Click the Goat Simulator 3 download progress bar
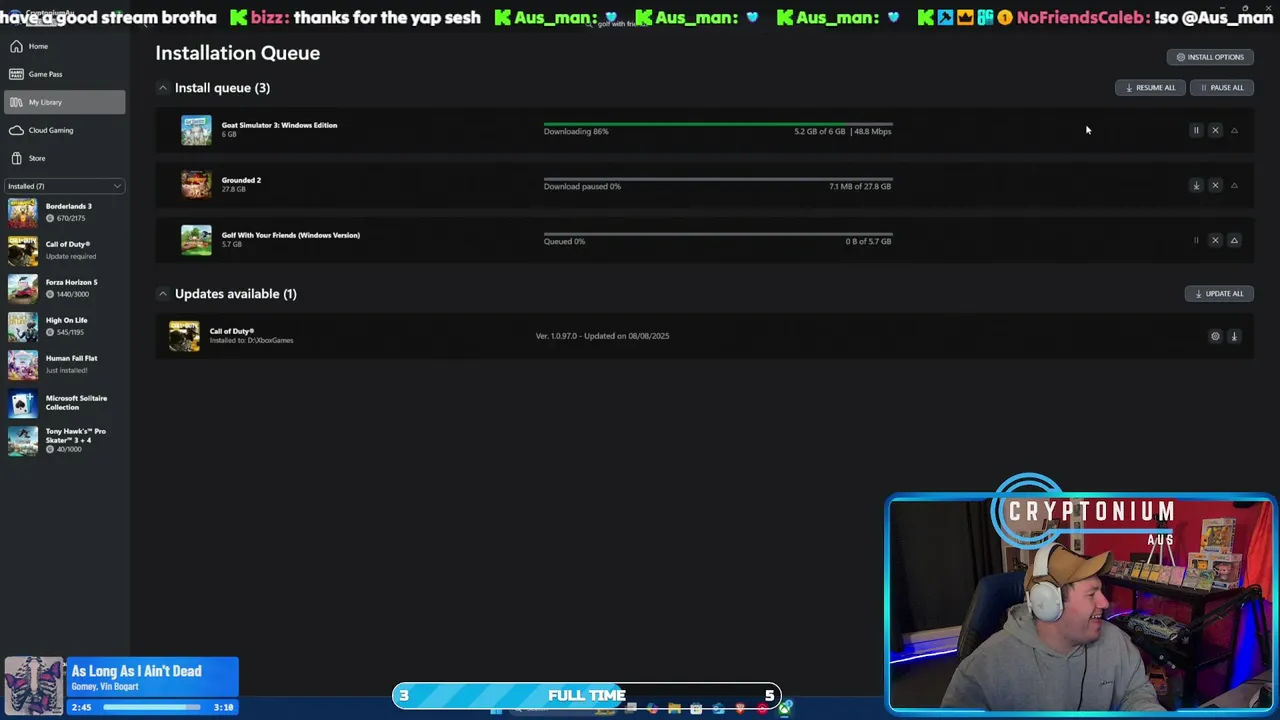This screenshot has width=1280, height=720. (x=718, y=124)
